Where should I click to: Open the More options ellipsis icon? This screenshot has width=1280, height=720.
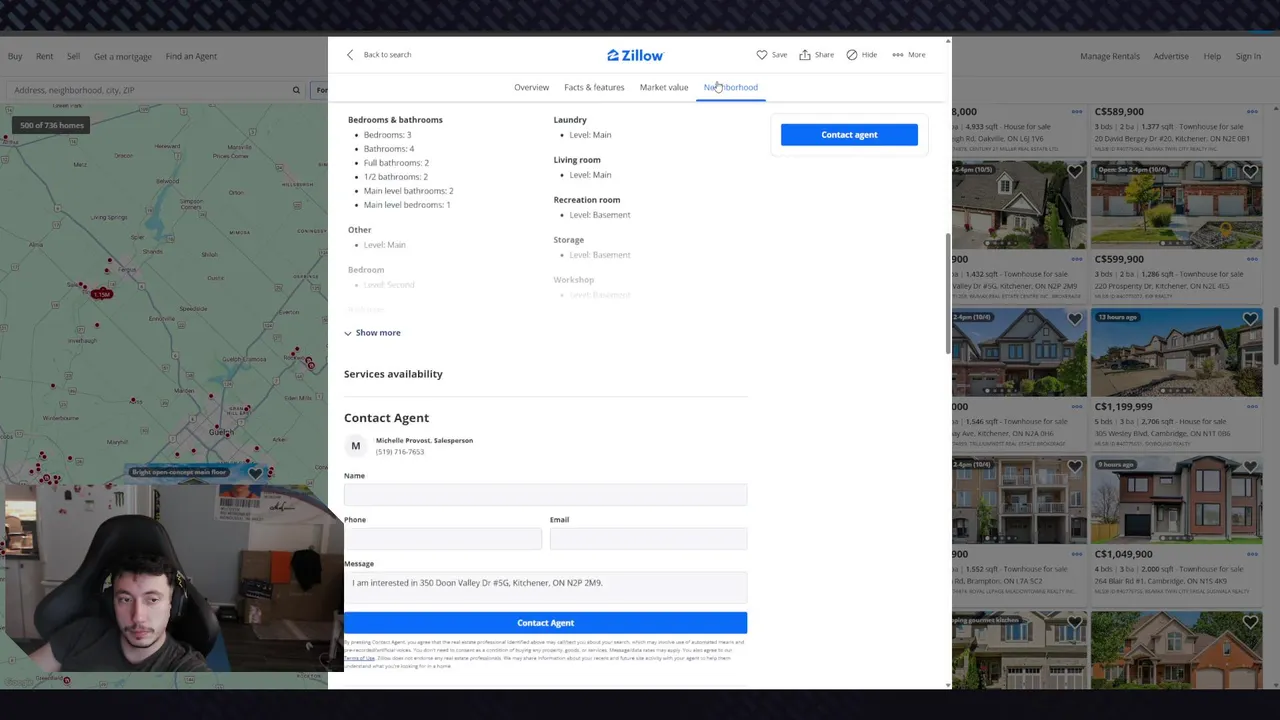[x=898, y=55]
